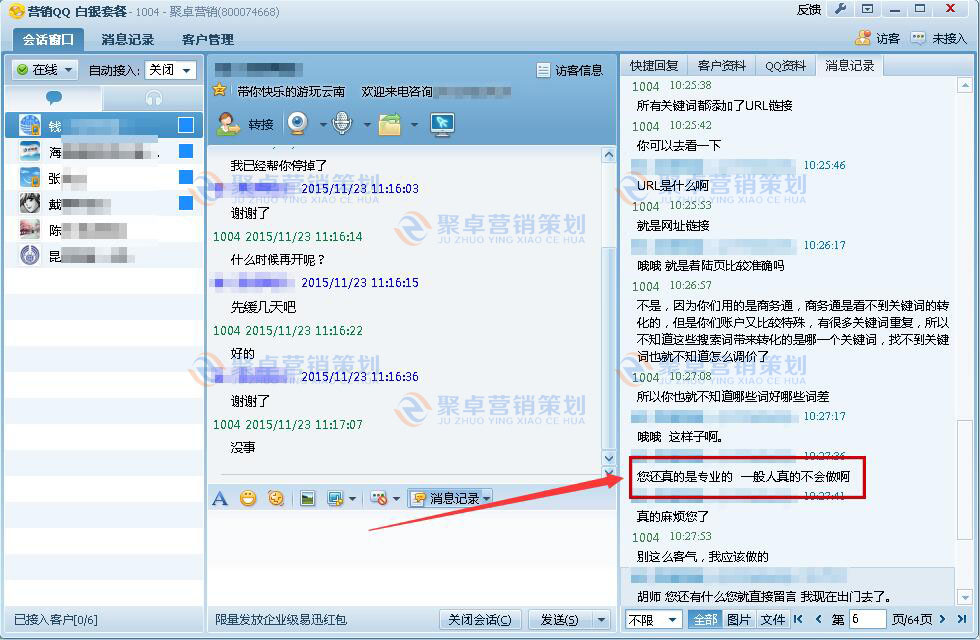Click the 未接入 pending chats icon
The width and height of the screenshot is (980, 640).
918,38
